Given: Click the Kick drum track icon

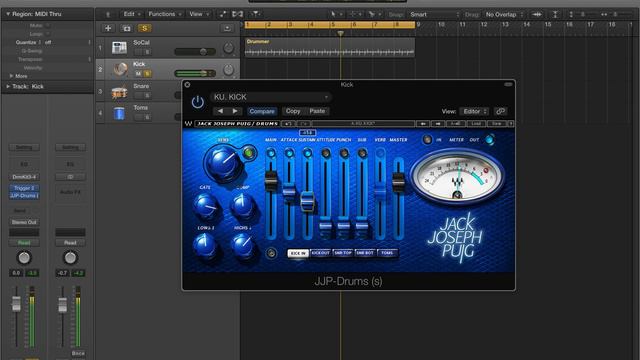Looking at the screenshot, I should 120,69.
